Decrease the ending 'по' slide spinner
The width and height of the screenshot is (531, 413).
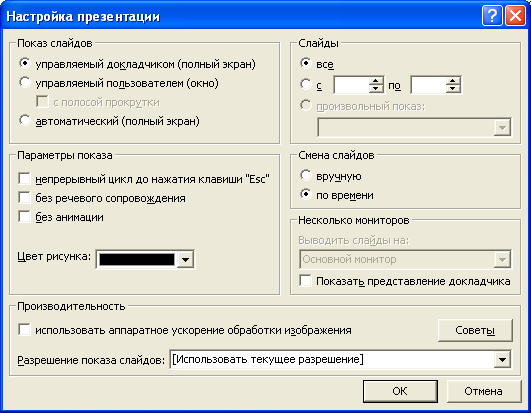(453, 89)
